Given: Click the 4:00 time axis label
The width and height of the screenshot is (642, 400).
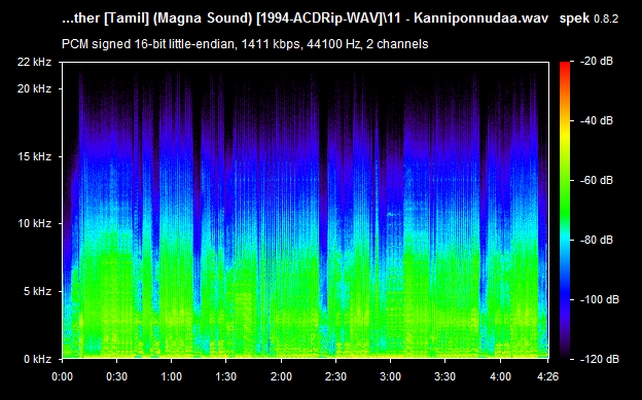Looking at the screenshot, I should (x=500, y=376).
